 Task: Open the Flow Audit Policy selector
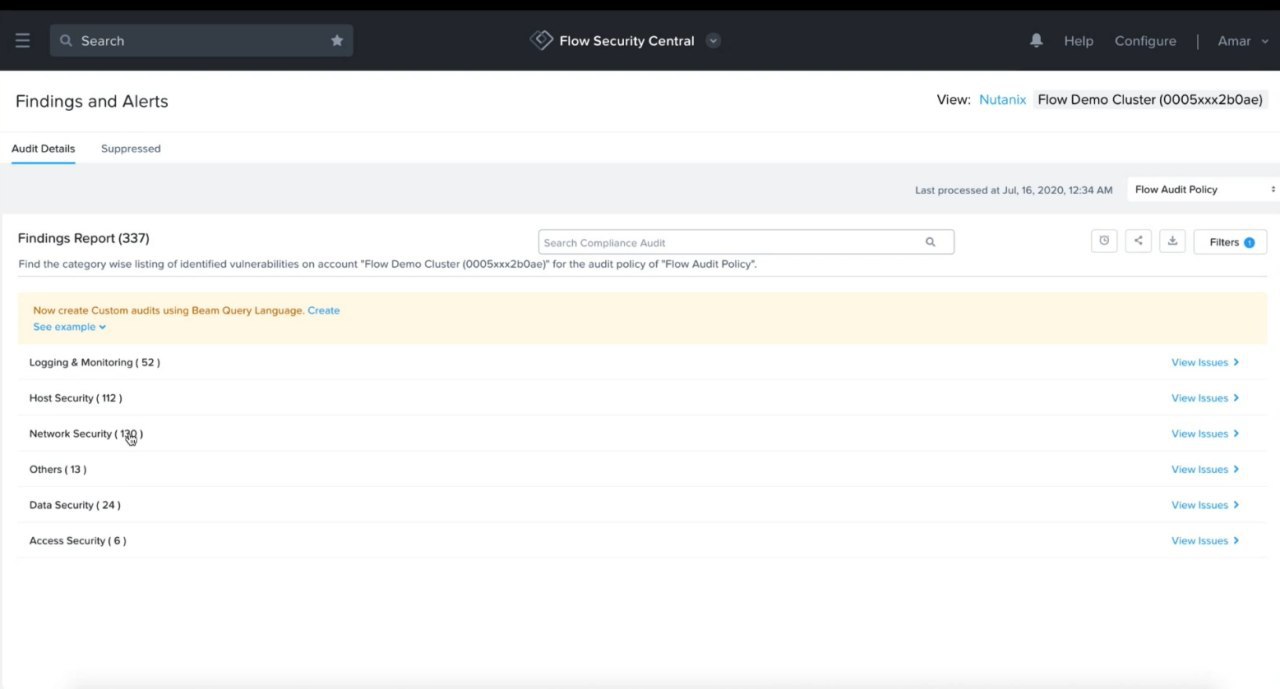(1203, 189)
